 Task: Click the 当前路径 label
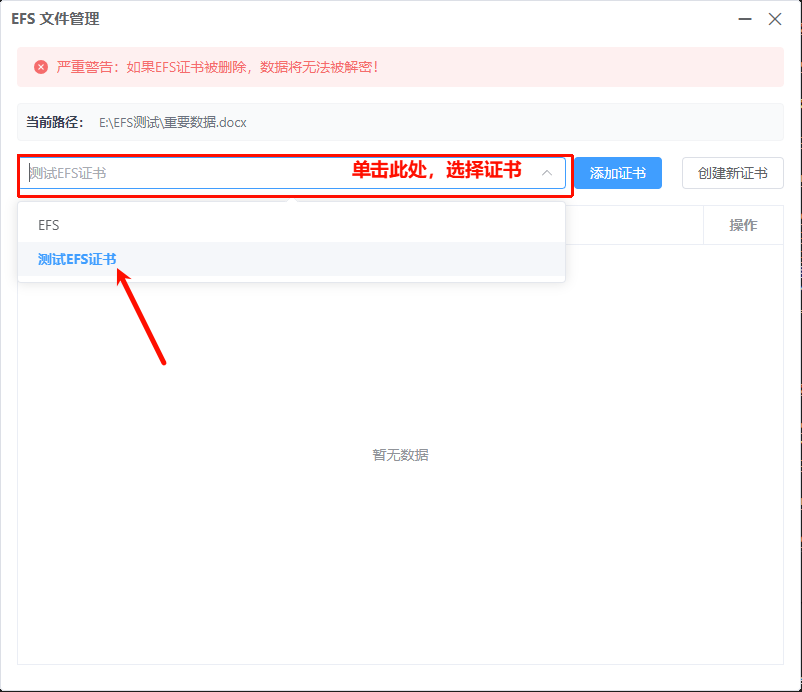click(x=55, y=122)
